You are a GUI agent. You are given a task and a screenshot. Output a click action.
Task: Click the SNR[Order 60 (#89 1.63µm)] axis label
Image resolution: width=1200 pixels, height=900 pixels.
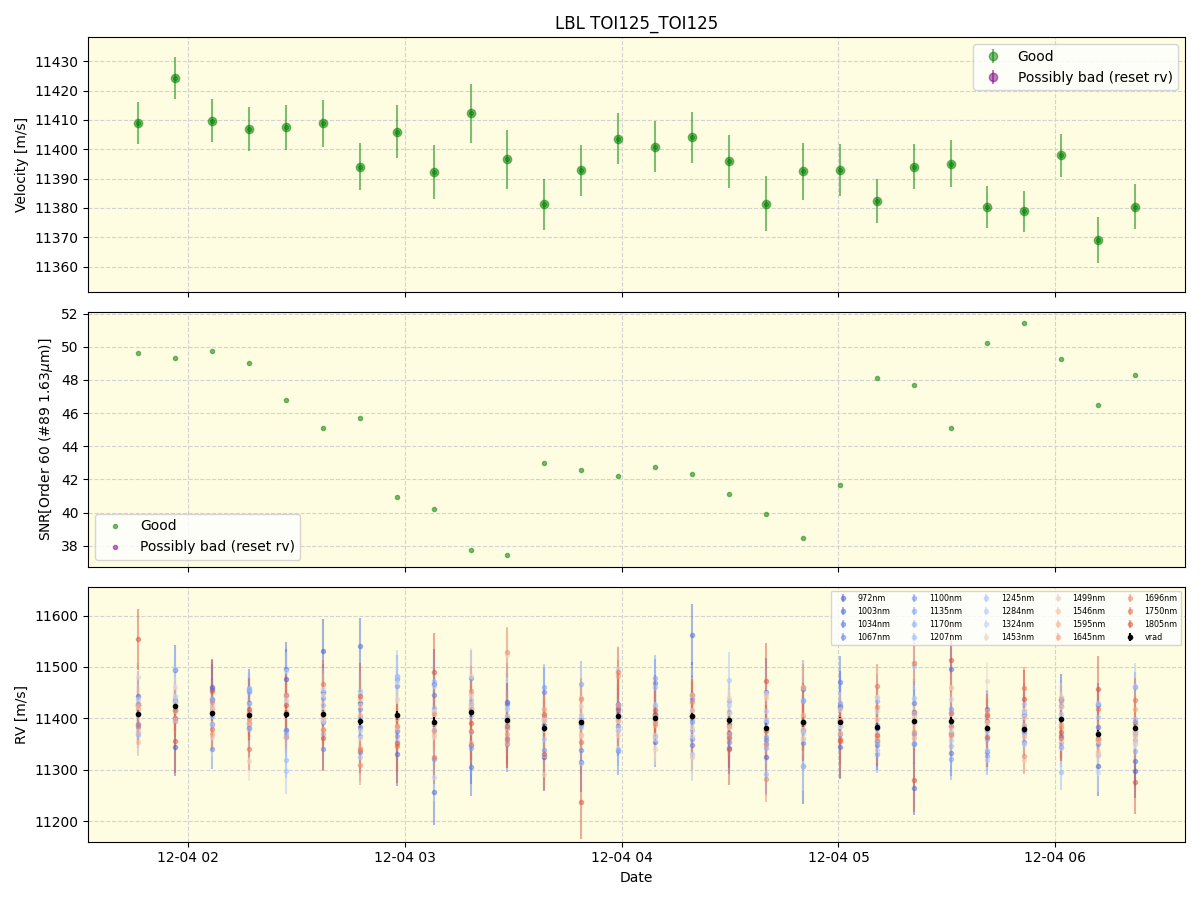click(x=45, y=439)
